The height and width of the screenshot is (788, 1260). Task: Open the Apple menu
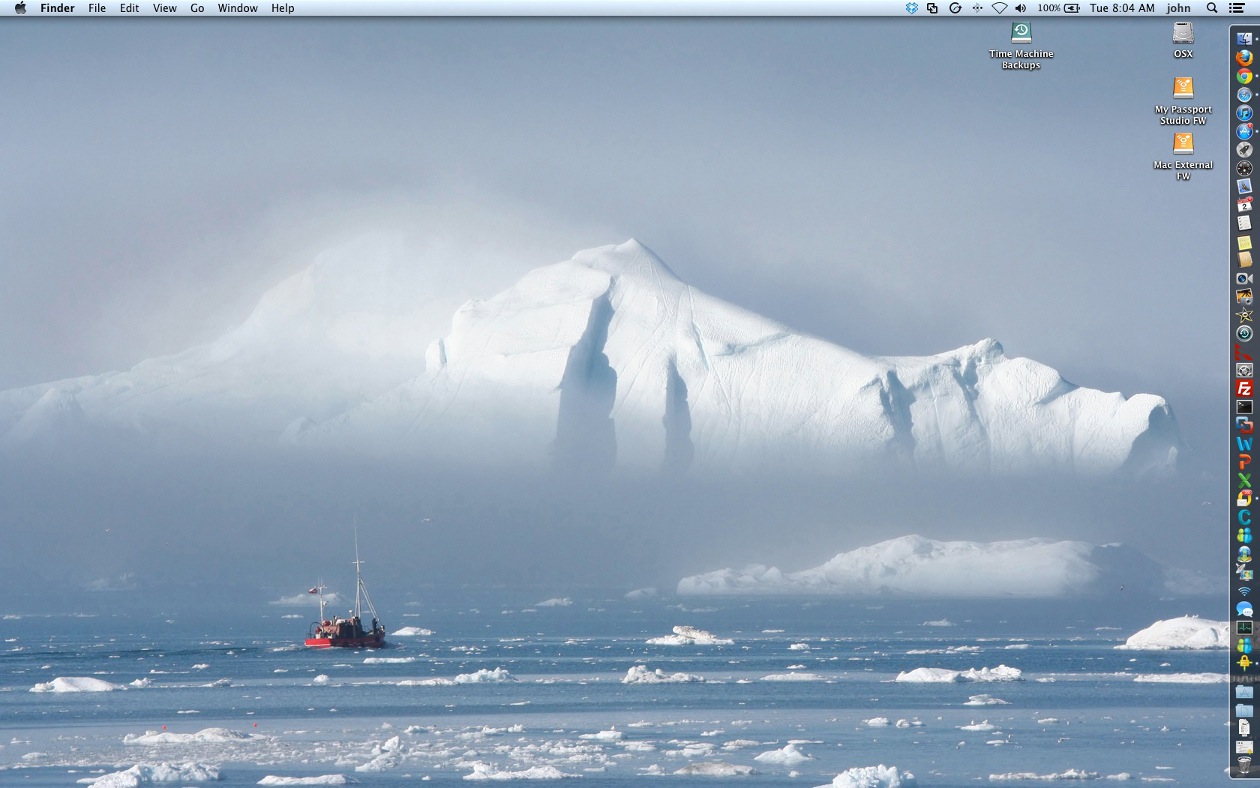pos(20,8)
